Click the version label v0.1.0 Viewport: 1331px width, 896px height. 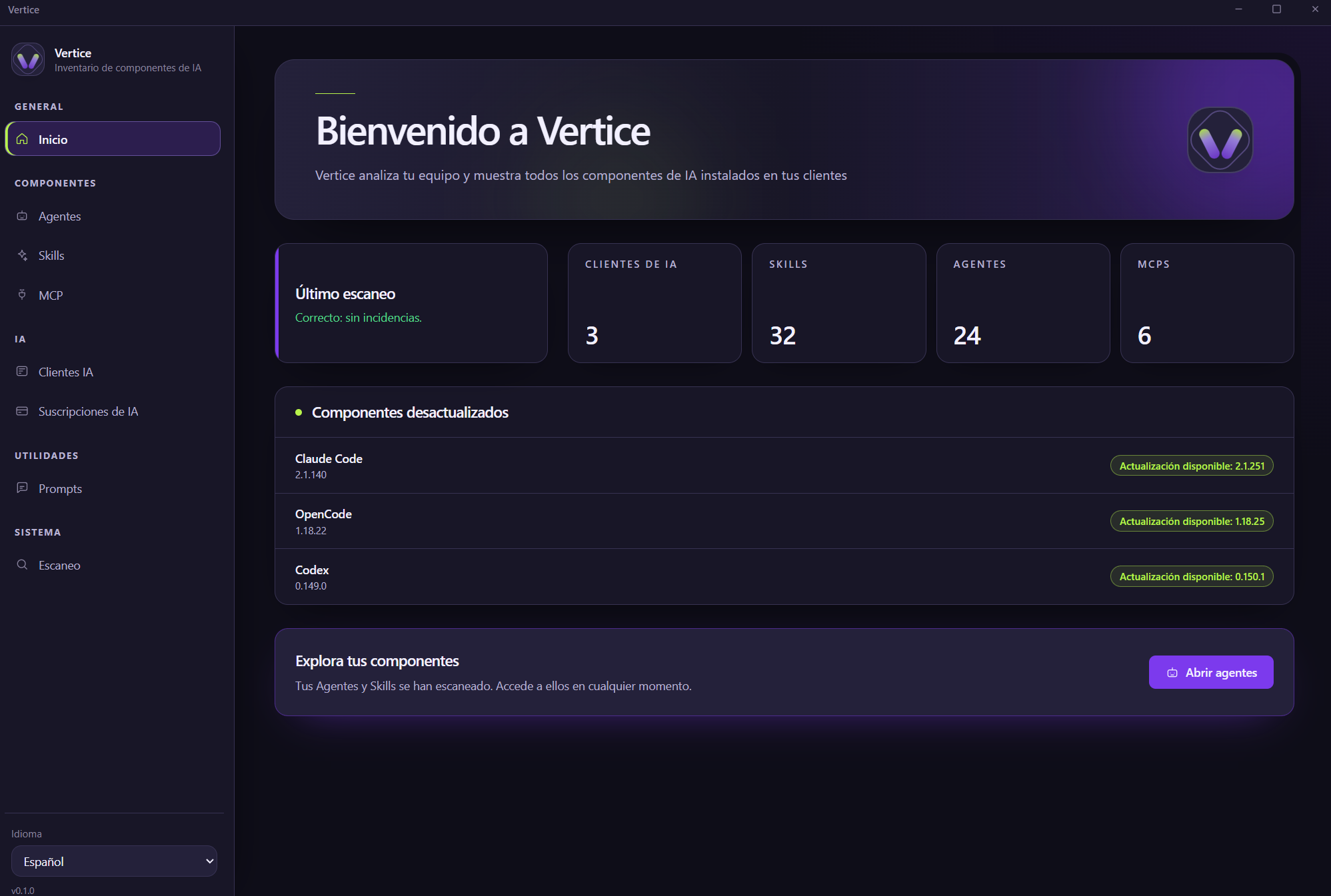[23, 891]
